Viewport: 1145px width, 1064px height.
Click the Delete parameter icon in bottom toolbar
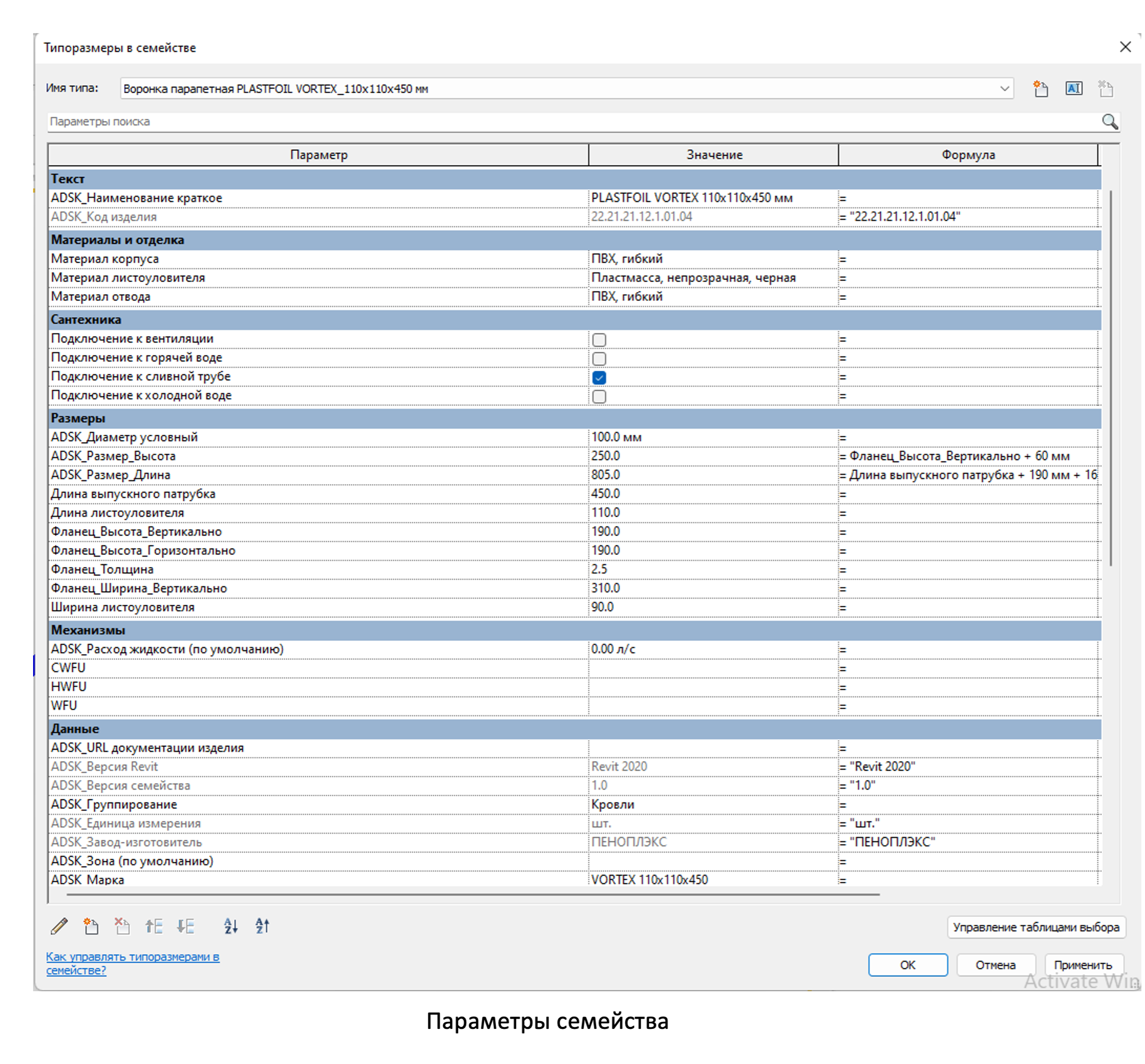tap(122, 926)
